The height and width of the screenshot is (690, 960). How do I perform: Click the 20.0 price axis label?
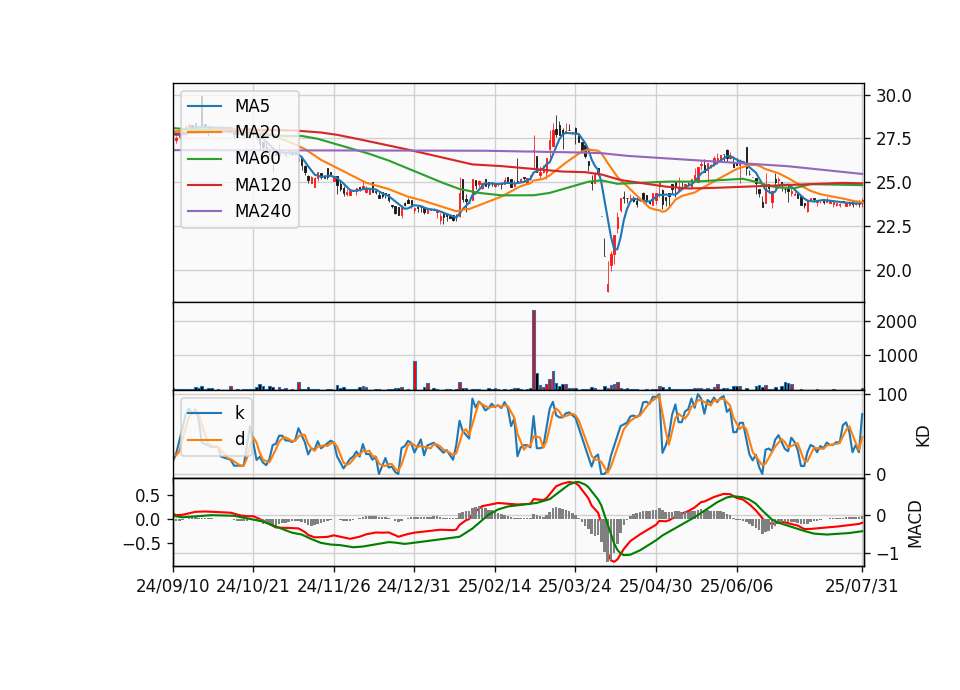point(894,271)
